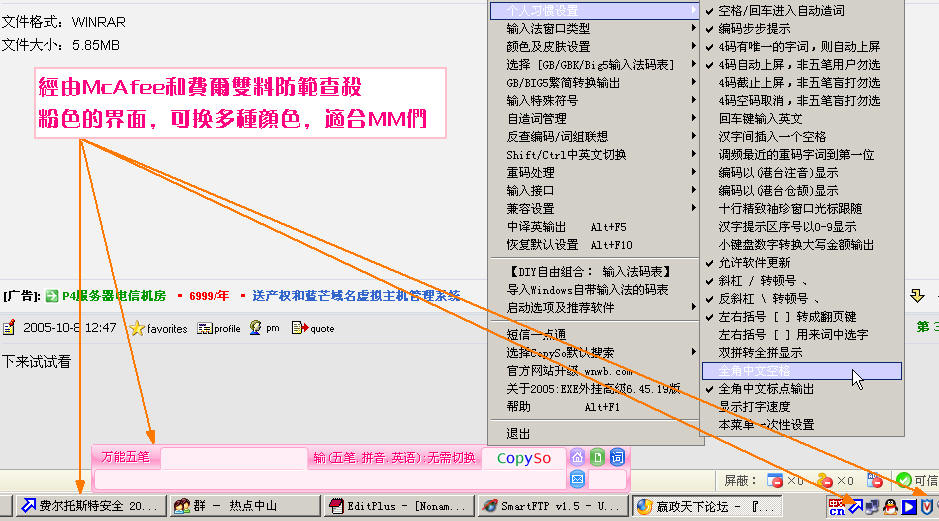Click the CopySo logo button
The height and width of the screenshot is (521, 939).
(x=523, y=458)
